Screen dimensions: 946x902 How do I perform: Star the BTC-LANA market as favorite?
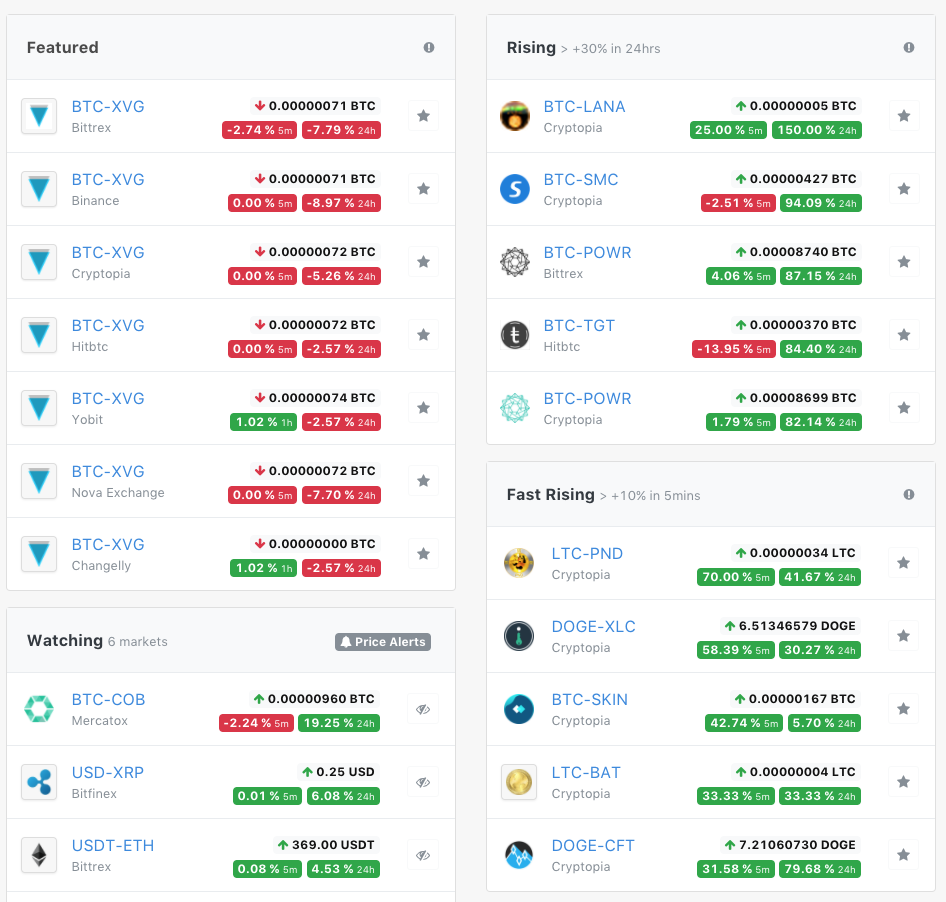point(904,116)
